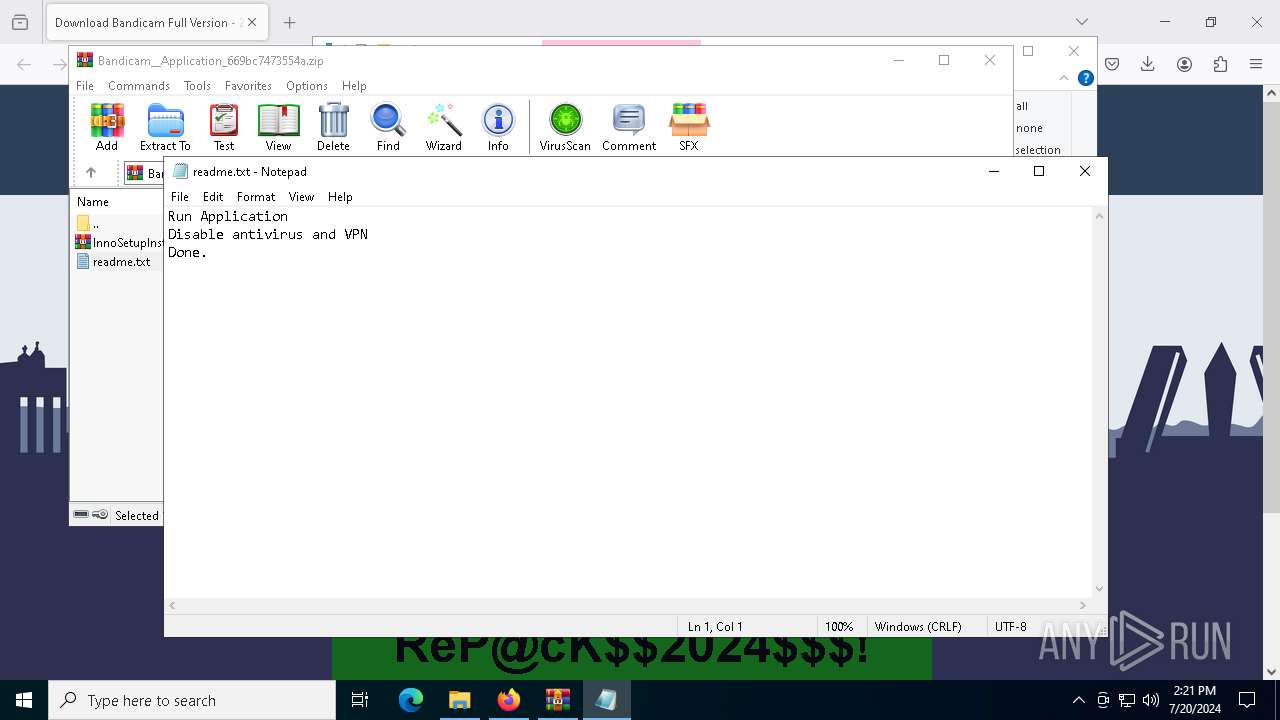This screenshot has width=1280, height=720.
Task: Open the Firefox hamburger menu
Action: (1256, 64)
